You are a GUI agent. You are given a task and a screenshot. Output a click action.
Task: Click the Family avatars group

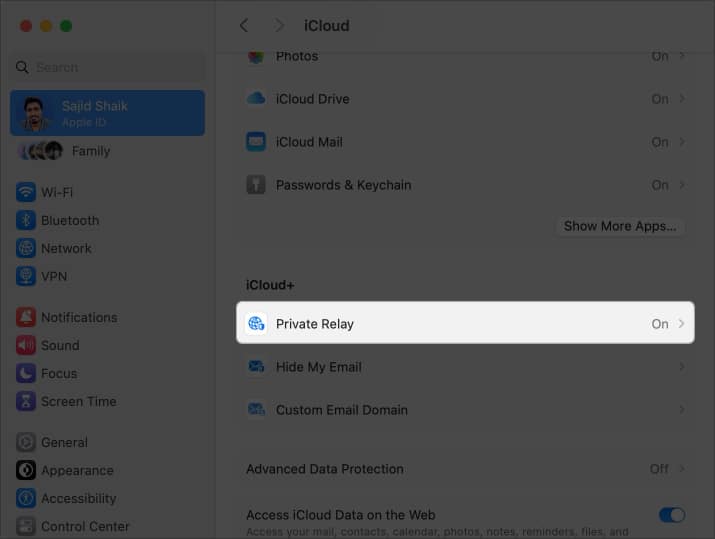click(x=41, y=150)
